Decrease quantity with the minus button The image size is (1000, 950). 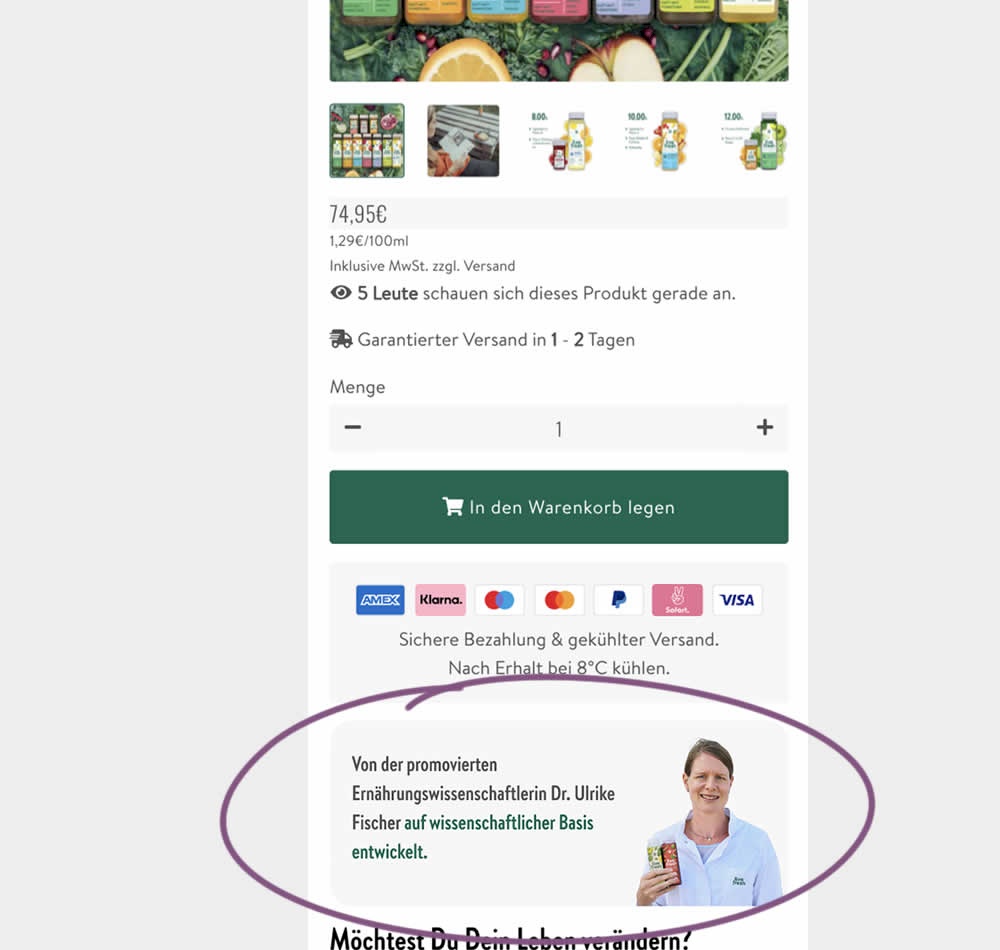(x=353, y=427)
